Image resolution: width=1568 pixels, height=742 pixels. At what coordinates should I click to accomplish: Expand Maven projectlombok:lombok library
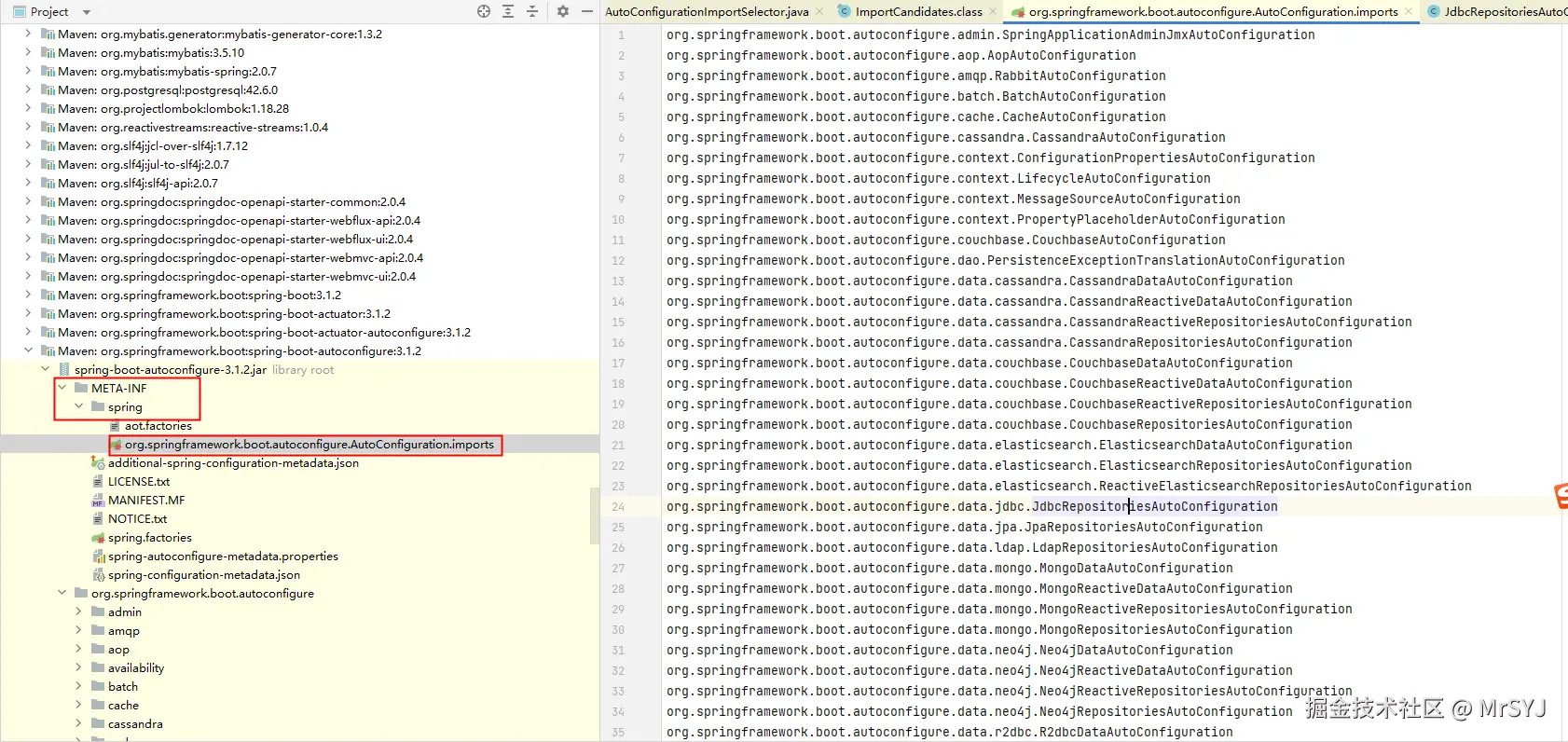click(28, 108)
